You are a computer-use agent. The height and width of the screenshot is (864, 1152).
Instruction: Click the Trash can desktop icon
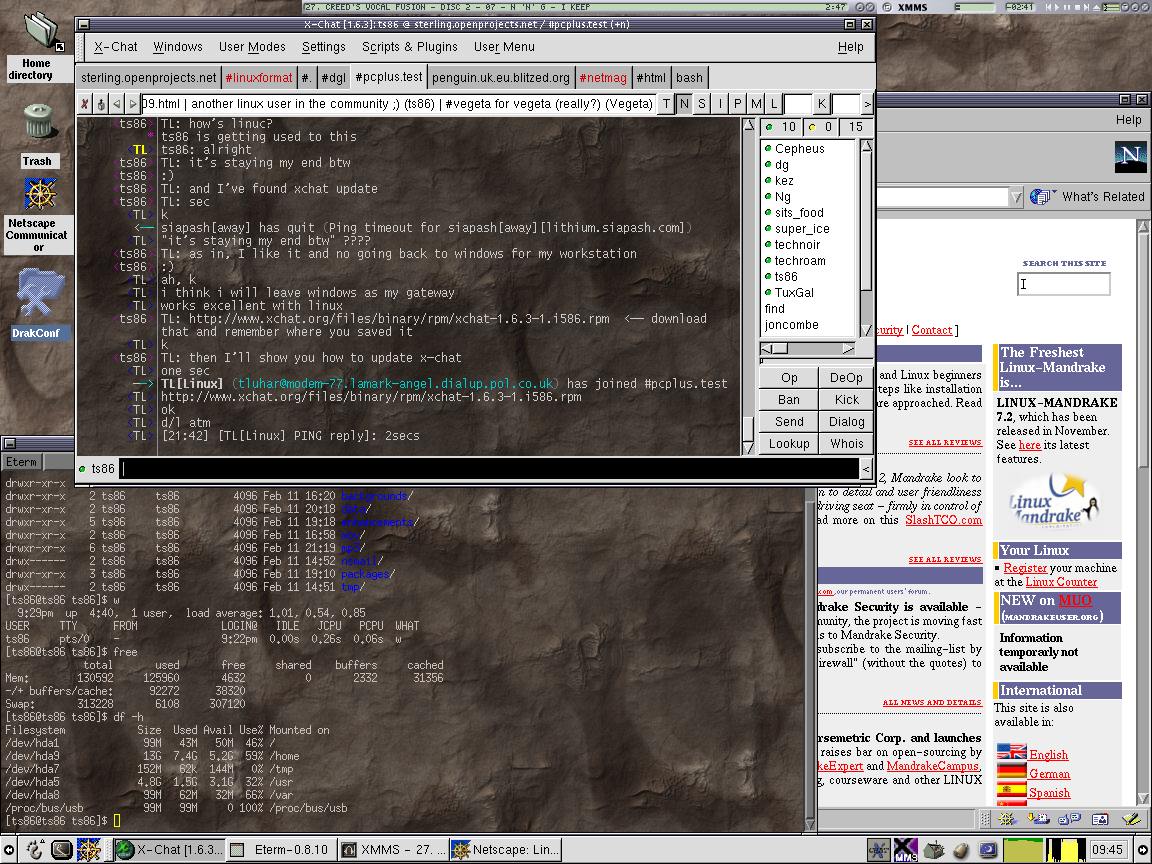pyautogui.click(x=37, y=122)
